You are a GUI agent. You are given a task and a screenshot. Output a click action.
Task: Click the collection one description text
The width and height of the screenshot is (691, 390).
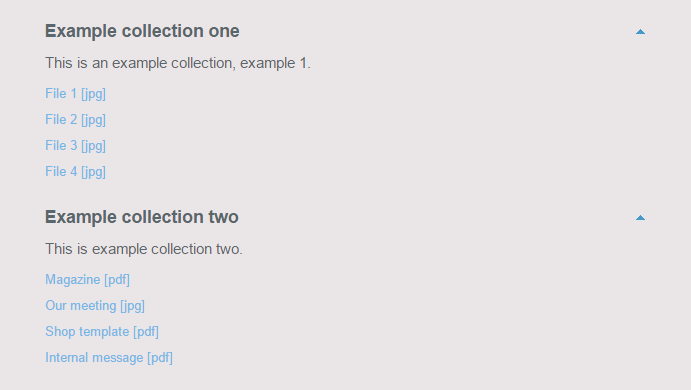tap(178, 63)
